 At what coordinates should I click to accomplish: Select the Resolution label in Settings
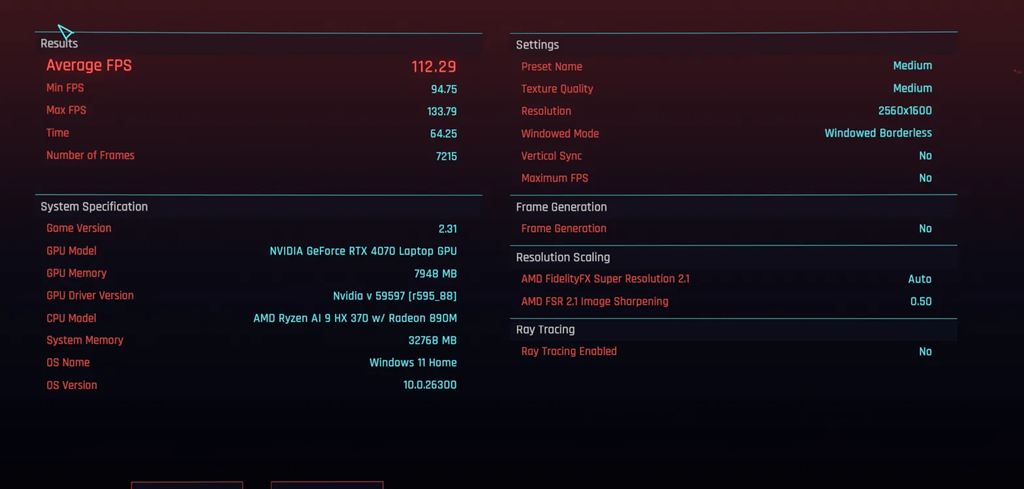click(546, 111)
